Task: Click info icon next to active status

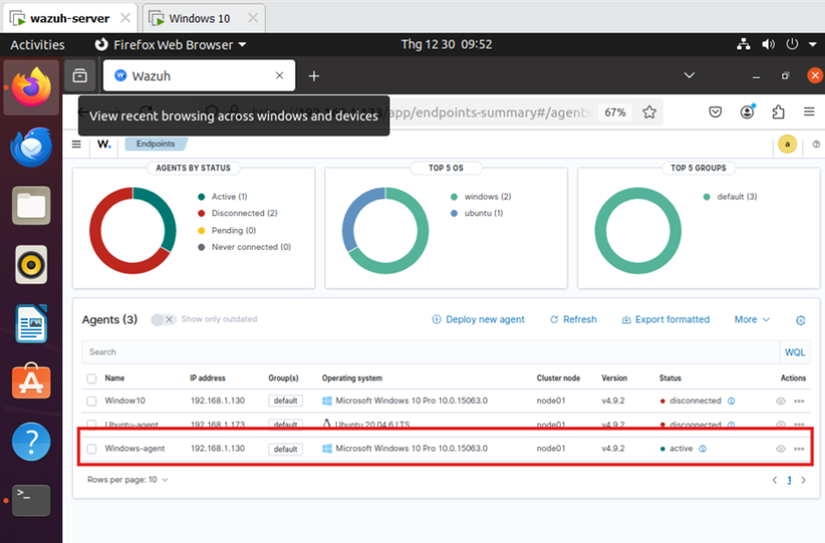Action: pyautogui.click(x=702, y=449)
